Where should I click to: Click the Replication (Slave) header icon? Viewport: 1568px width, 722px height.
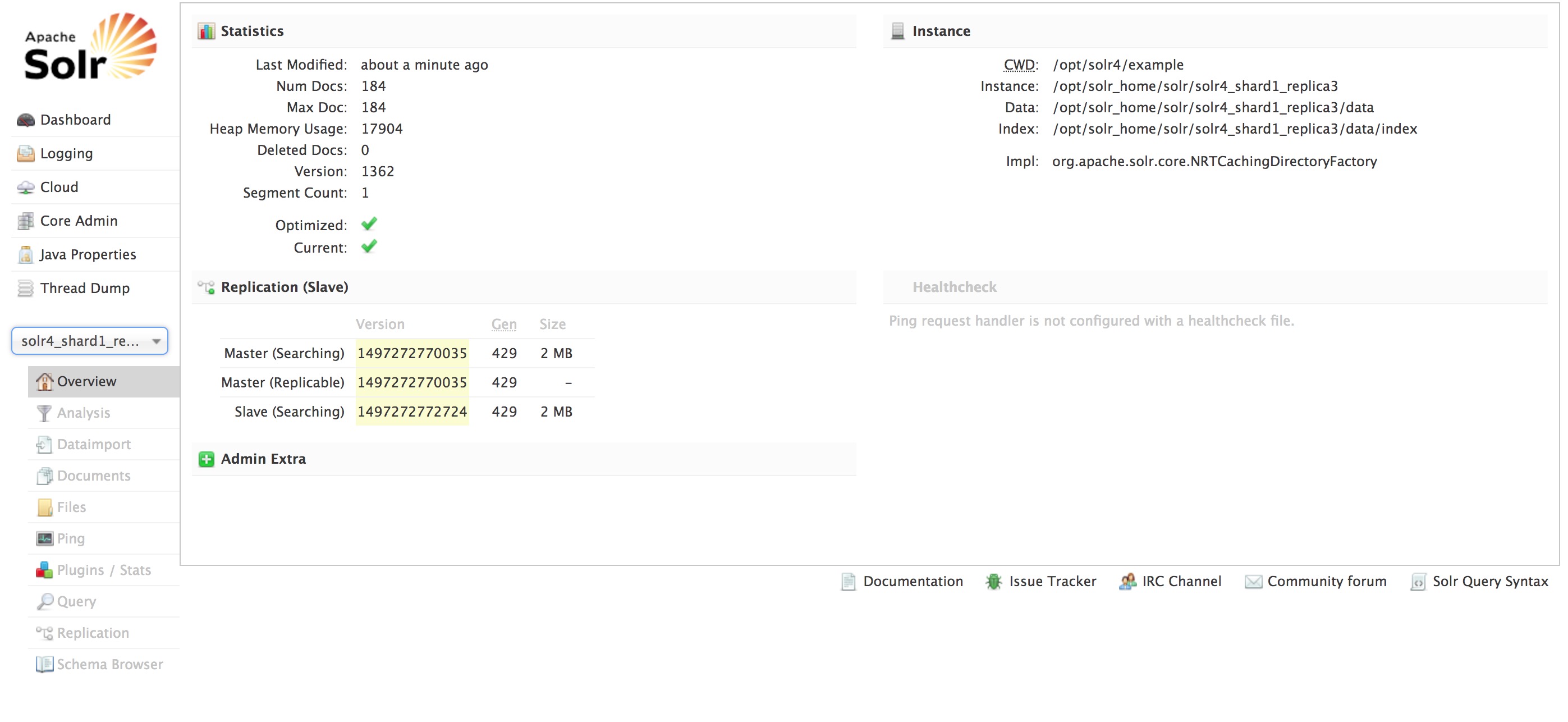tap(207, 287)
